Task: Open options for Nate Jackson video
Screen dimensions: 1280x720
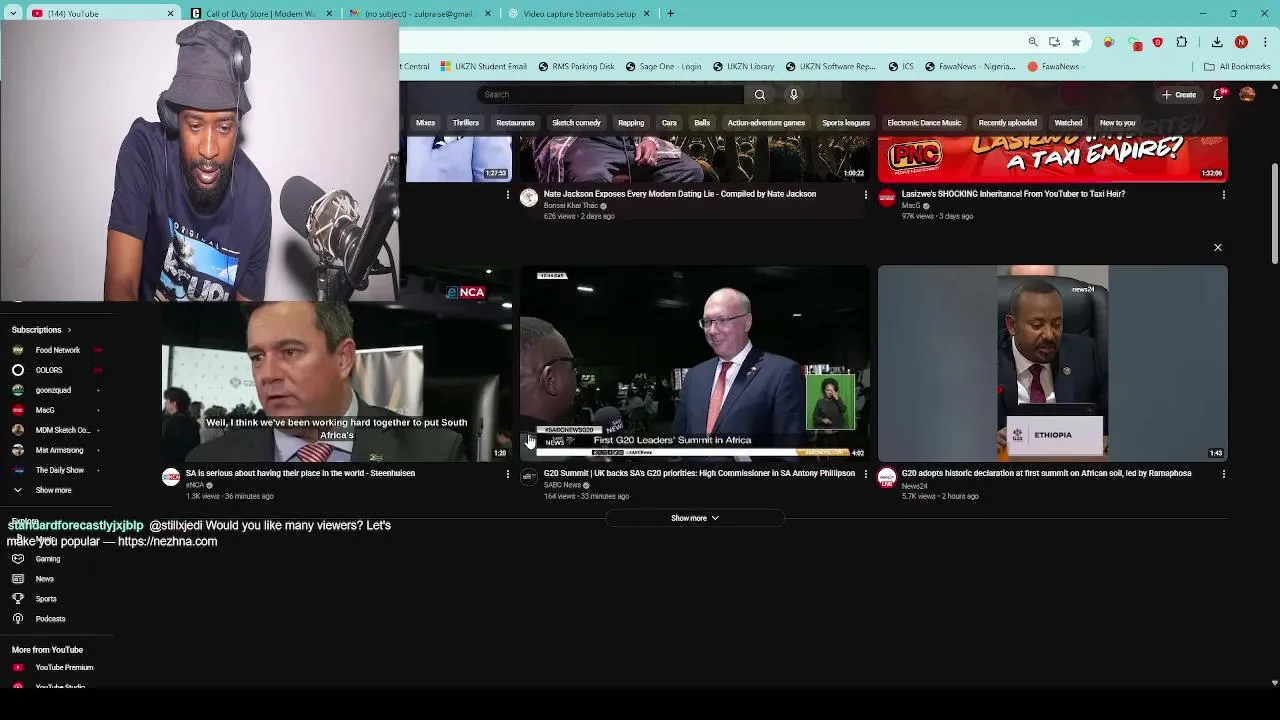Action: coord(866,195)
